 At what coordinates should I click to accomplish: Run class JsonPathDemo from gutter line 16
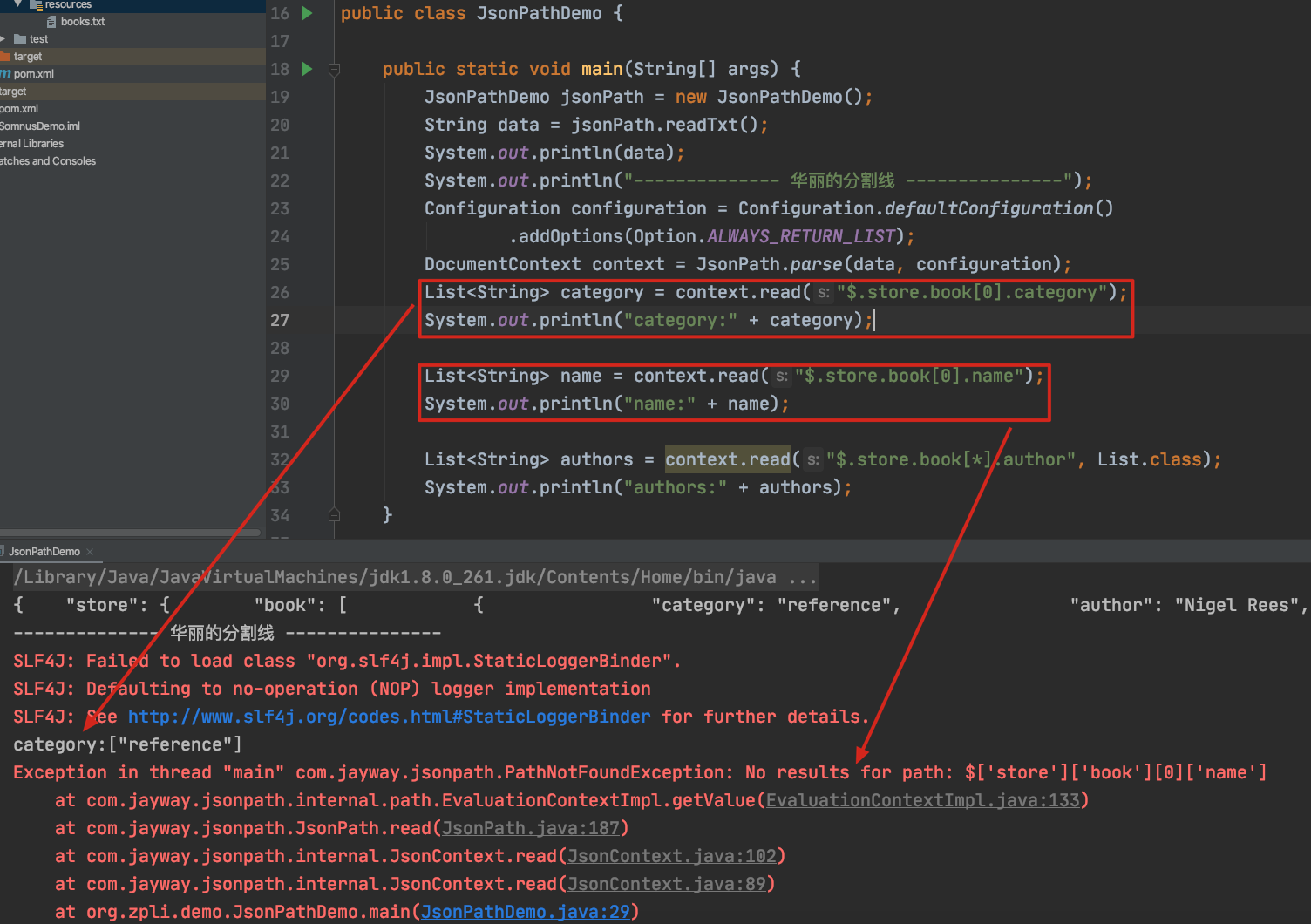click(307, 13)
